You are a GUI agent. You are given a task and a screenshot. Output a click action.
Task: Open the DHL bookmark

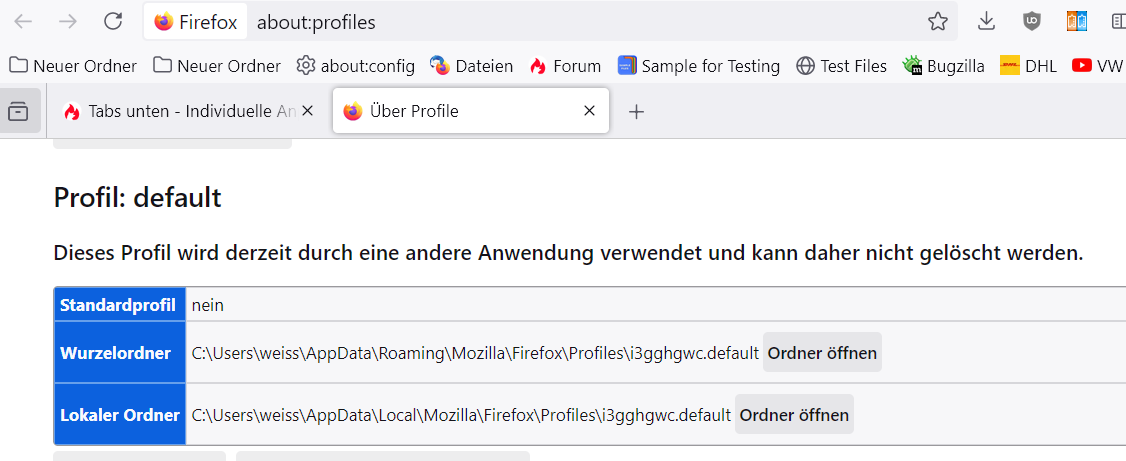point(1028,66)
